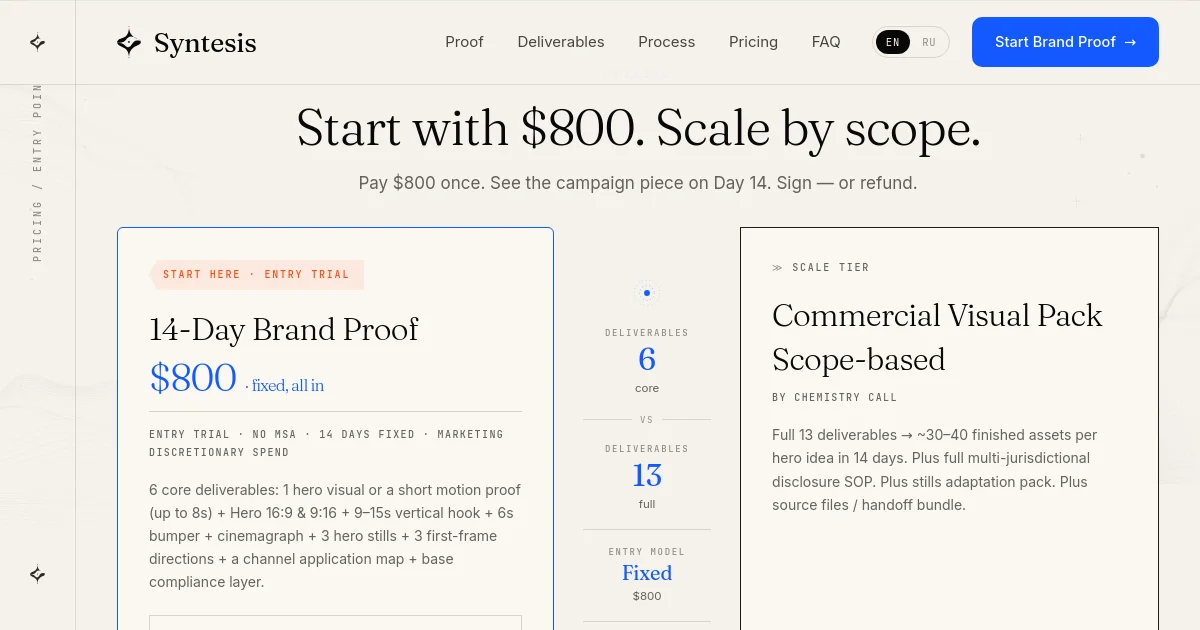Open the Process nav link

click(667, 42)
